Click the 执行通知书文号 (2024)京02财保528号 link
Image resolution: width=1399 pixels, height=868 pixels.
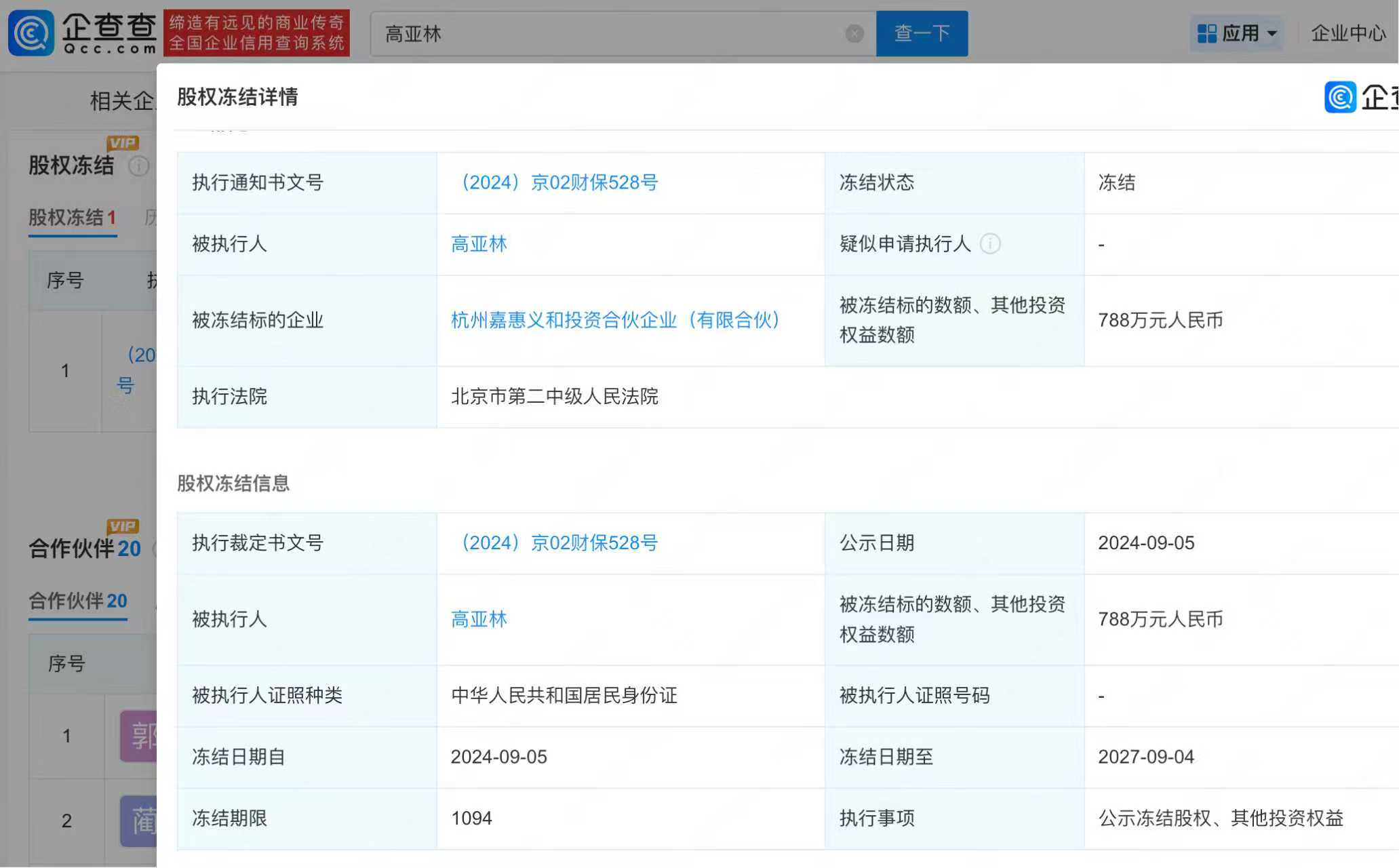pos(557,182)
